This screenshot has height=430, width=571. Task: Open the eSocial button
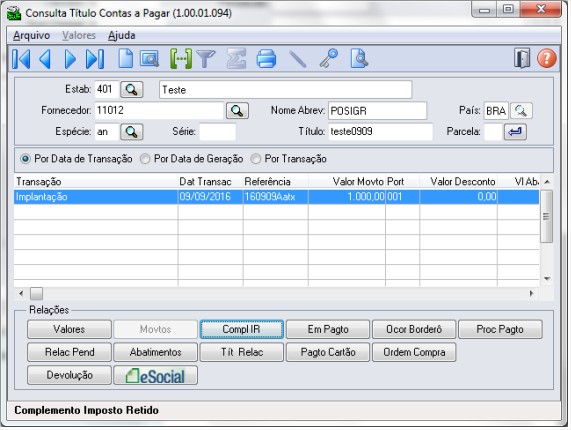pos(155,375)
